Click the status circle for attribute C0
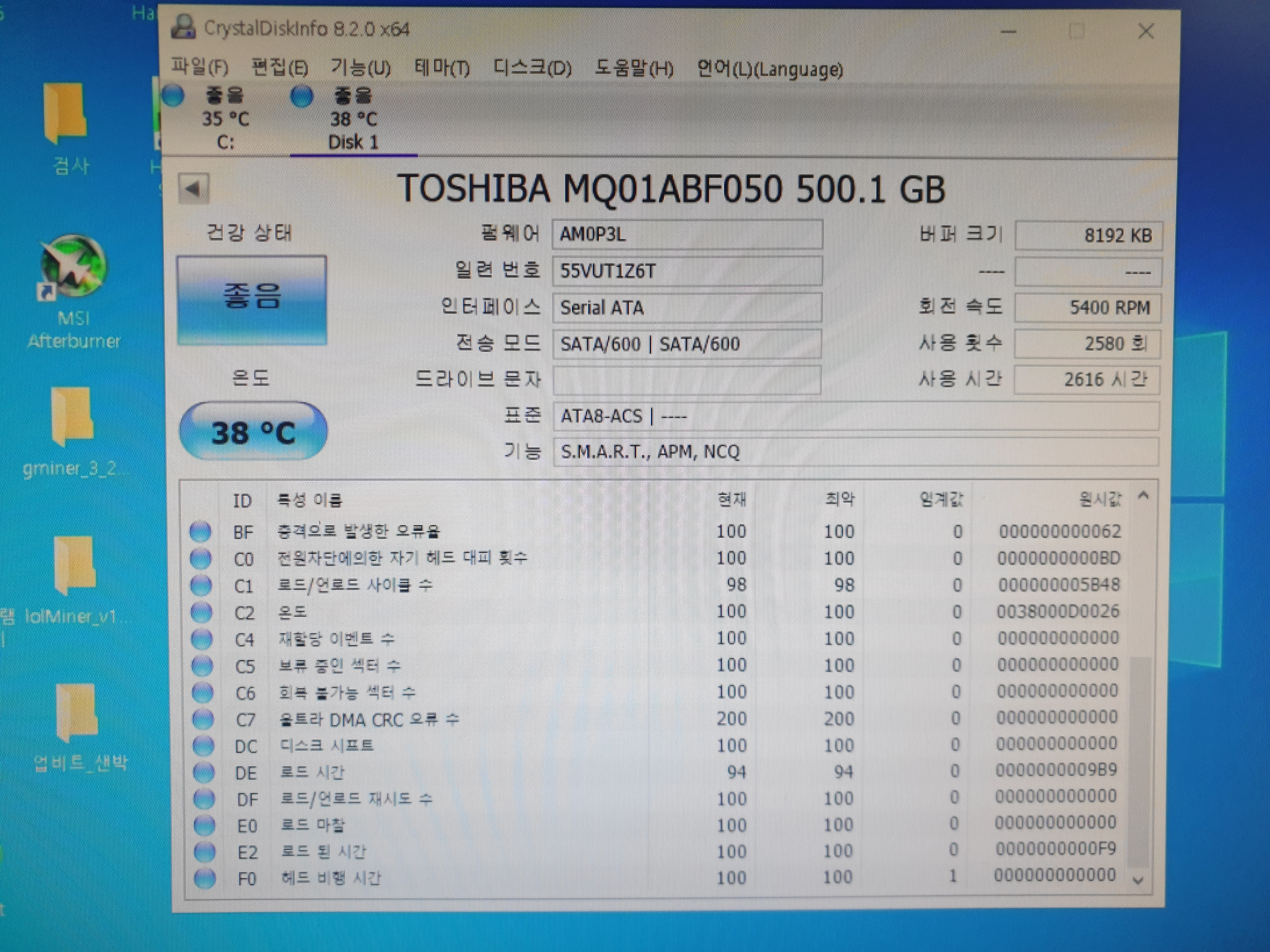The width and height of the screenshot is (1270, 952). coord(201,558)
